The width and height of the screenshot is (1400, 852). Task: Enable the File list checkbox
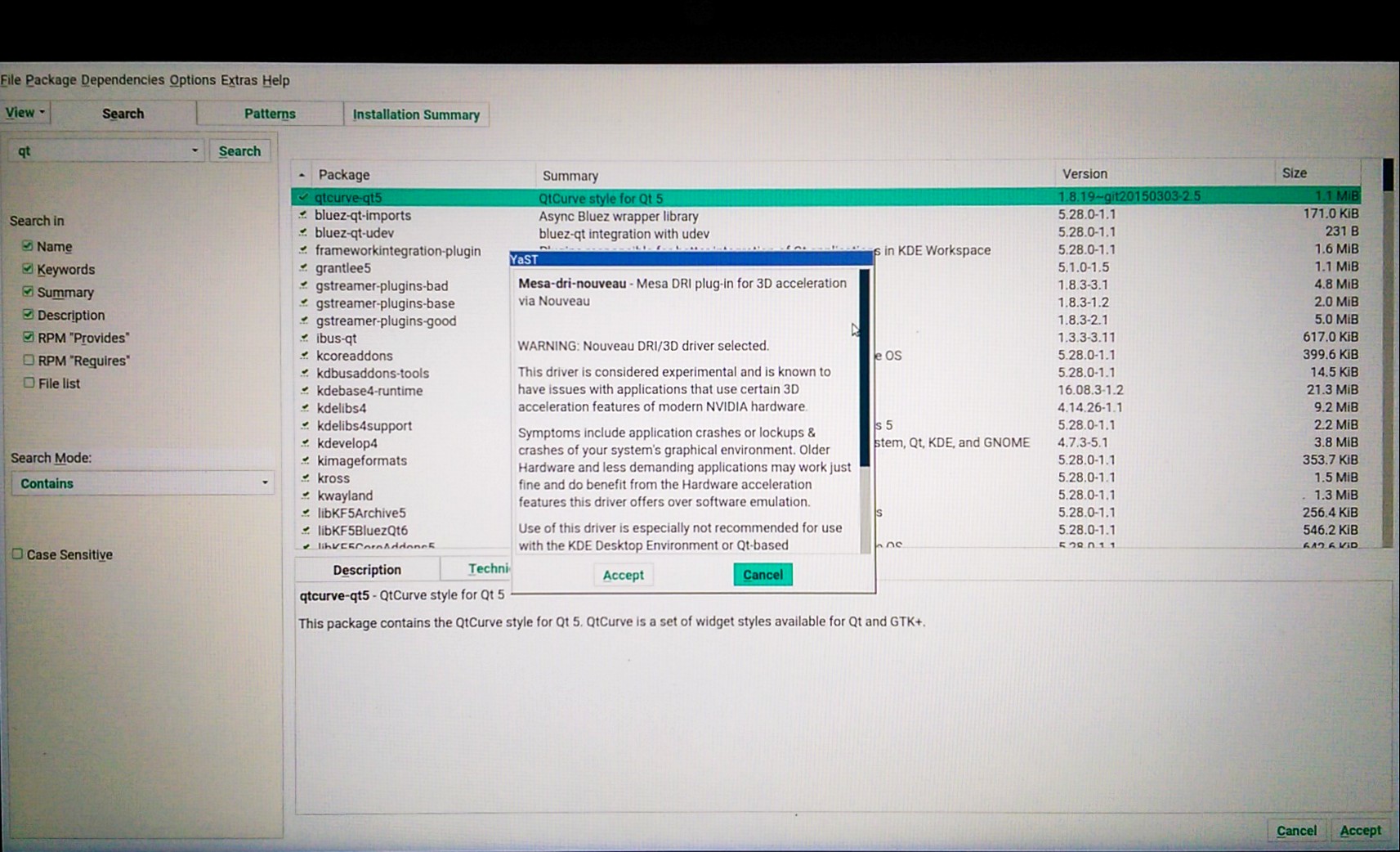coord(29,383)
